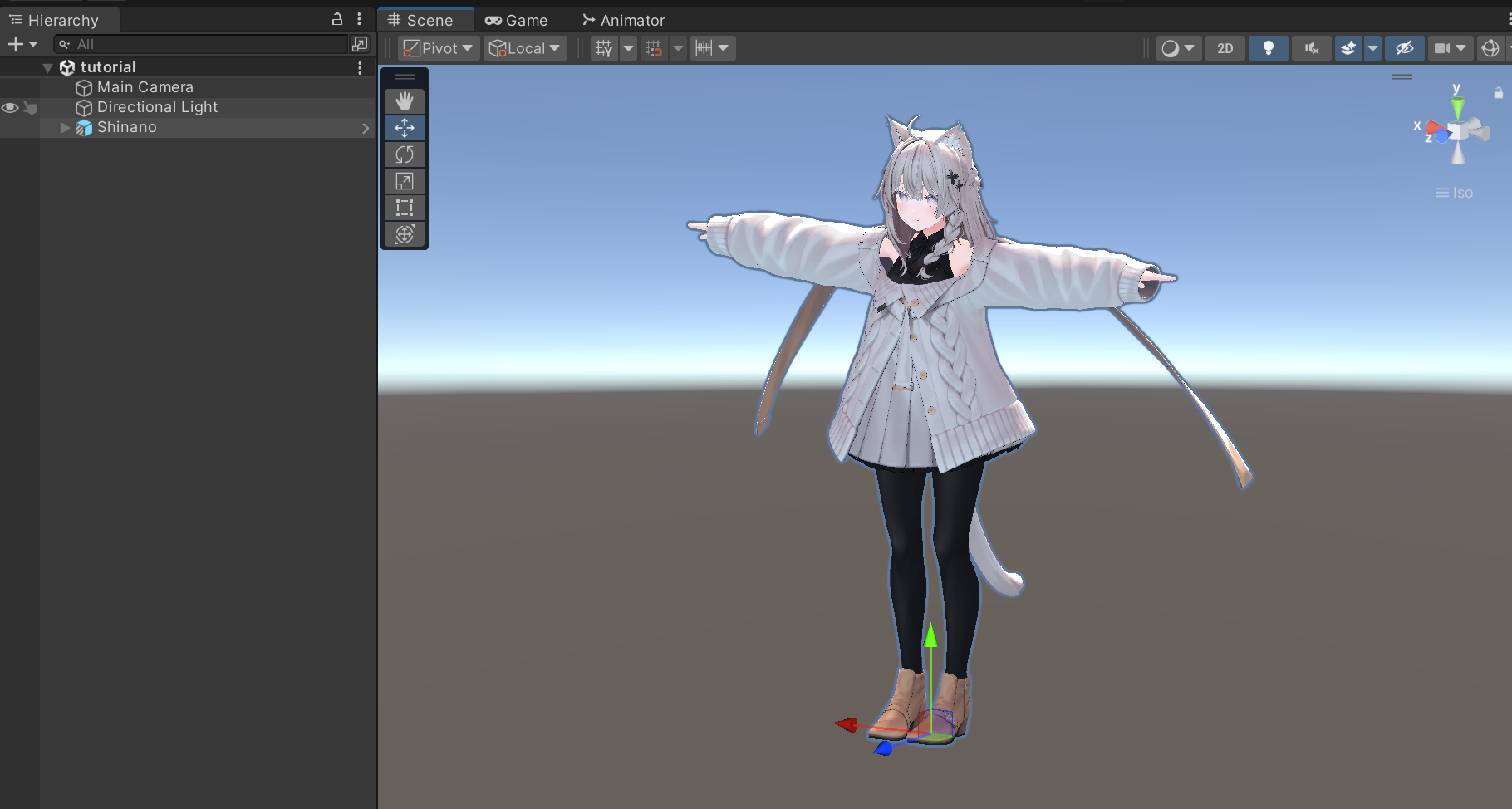Click the Hierarchy panel lock icon
Image resolution: width=1512 pixels, height=809 pixels.
337,19
